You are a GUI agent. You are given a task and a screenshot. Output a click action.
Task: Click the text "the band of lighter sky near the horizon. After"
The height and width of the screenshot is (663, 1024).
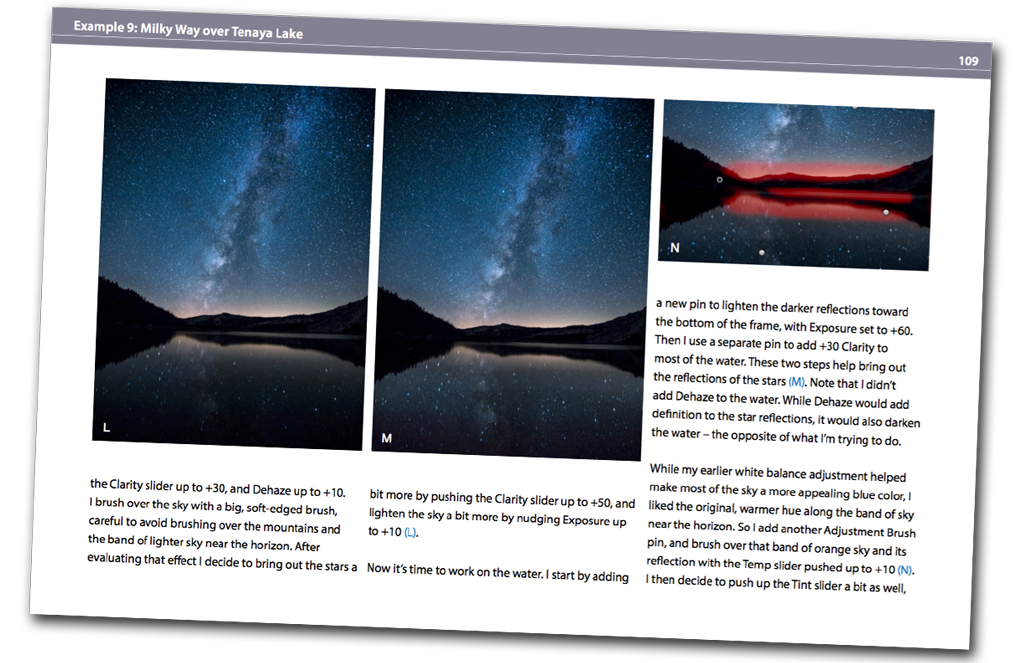pos(204,543)
